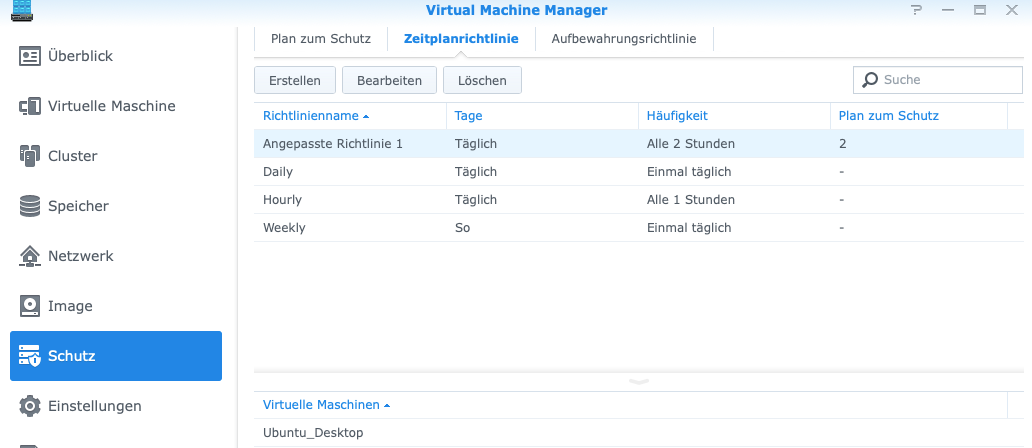
Task: Click the Netzwerk icon in sidebar
Action: [x=30, y=256]
